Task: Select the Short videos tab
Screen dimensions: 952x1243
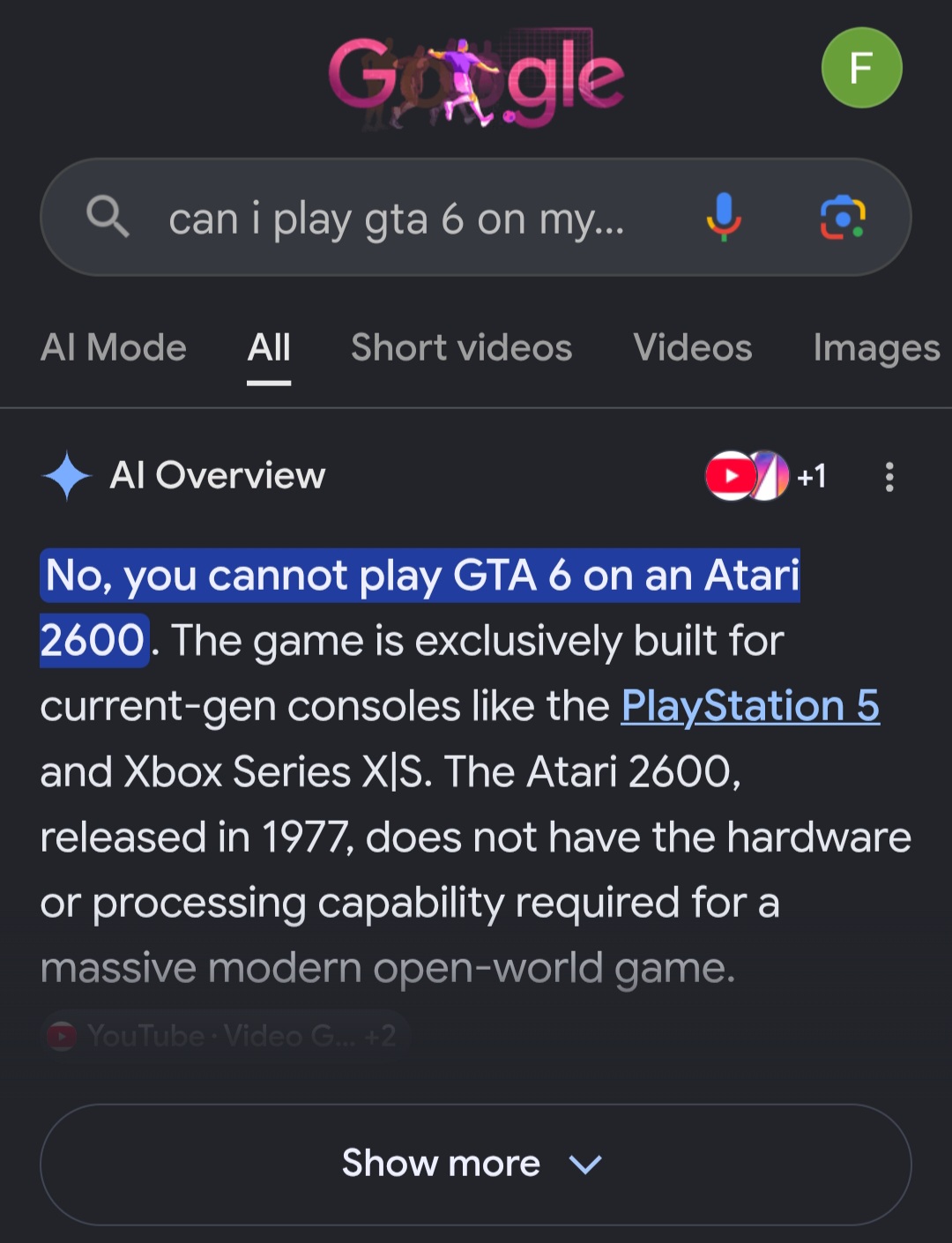Action: click(462, 347)
